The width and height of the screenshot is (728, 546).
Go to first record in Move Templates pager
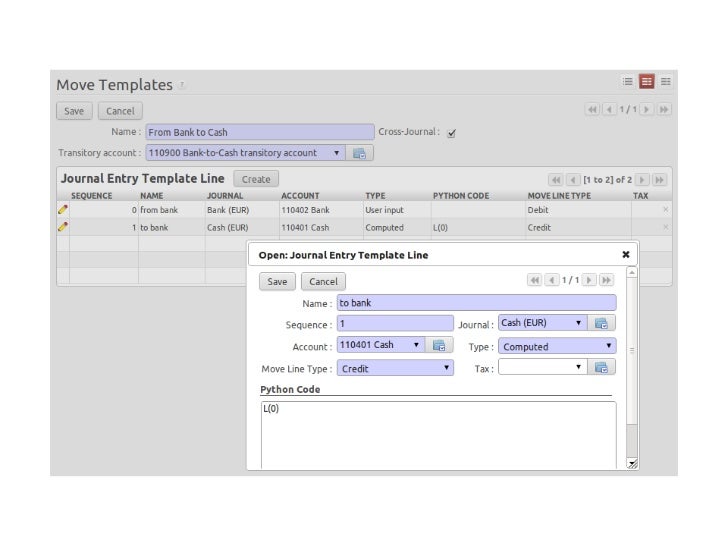pyautogui.click(x=592, y=110)
